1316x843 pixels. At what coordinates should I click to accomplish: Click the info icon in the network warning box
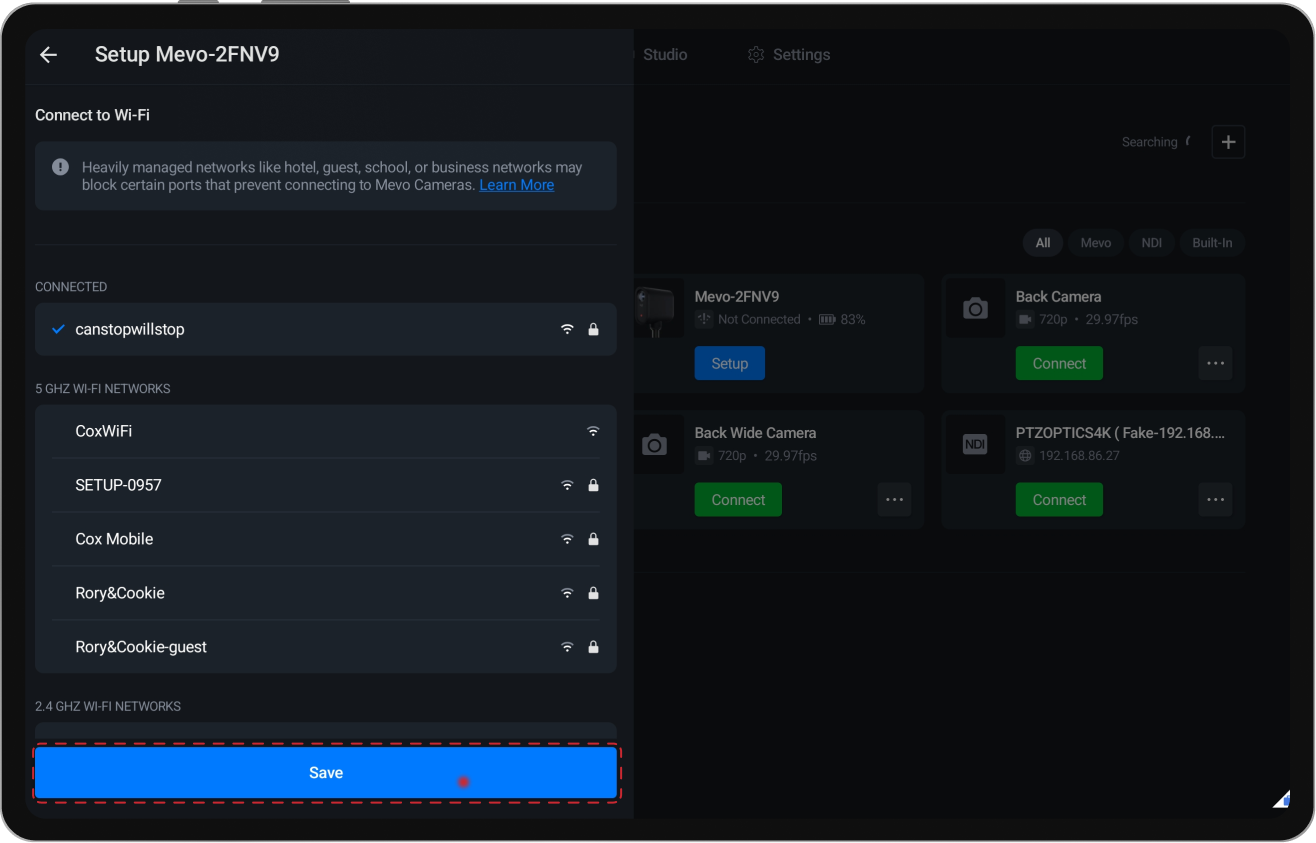tap(60, 167)
